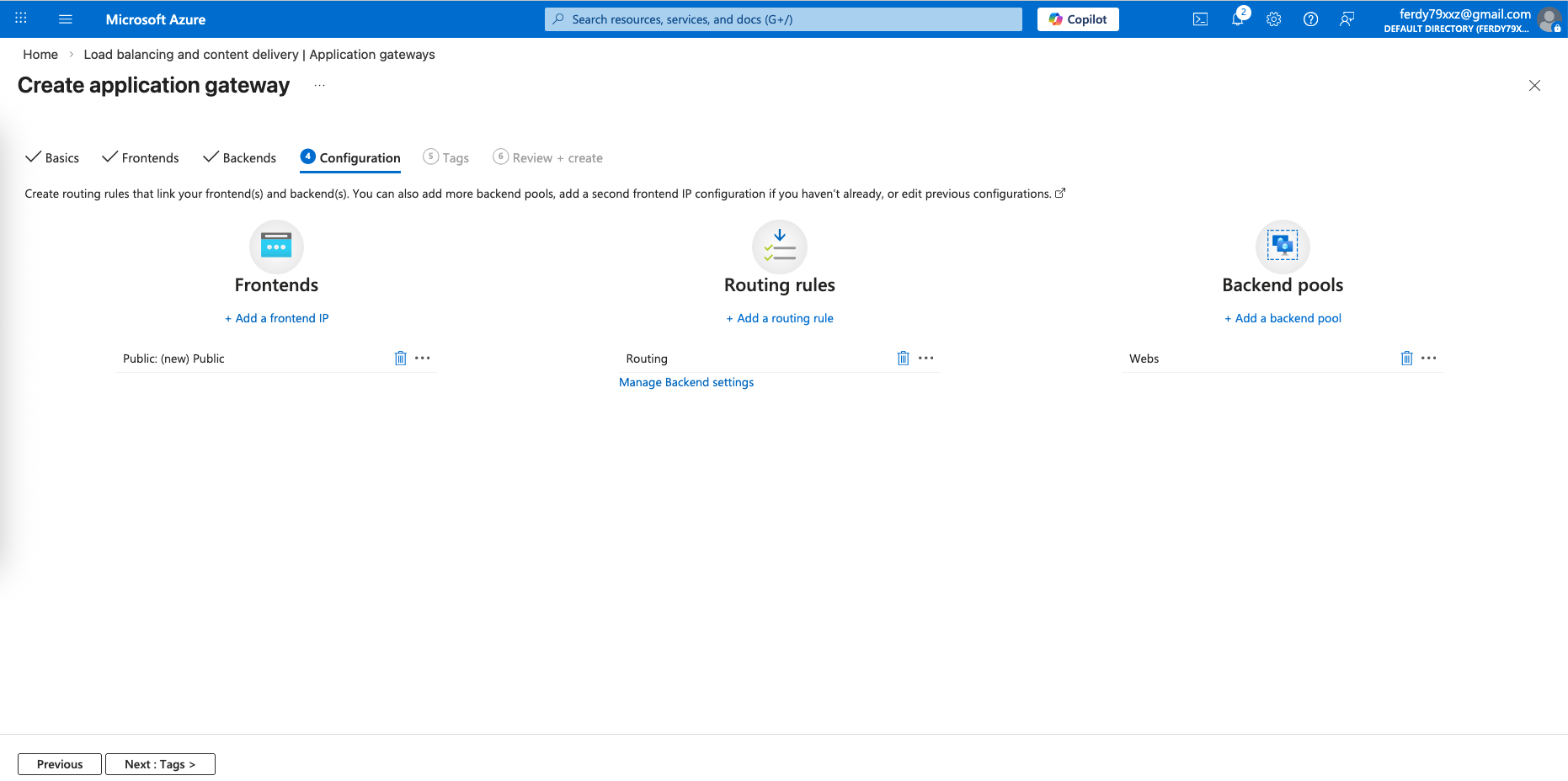The width and height of the screenshot is (1568, 781).
Task: Click Manage Backend settings link
Action: click(686, 382)
